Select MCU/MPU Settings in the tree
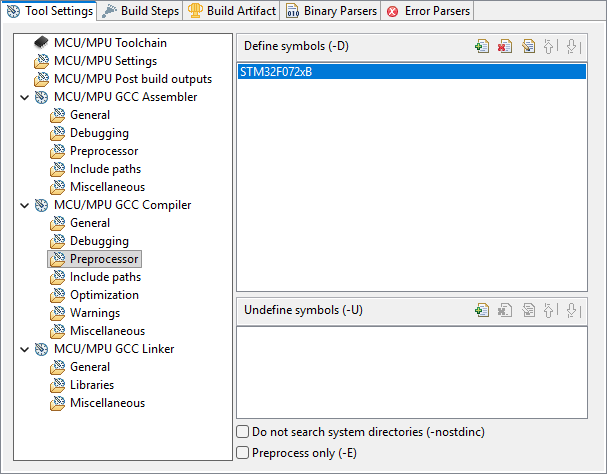607x474 pixels. (105, 61)
